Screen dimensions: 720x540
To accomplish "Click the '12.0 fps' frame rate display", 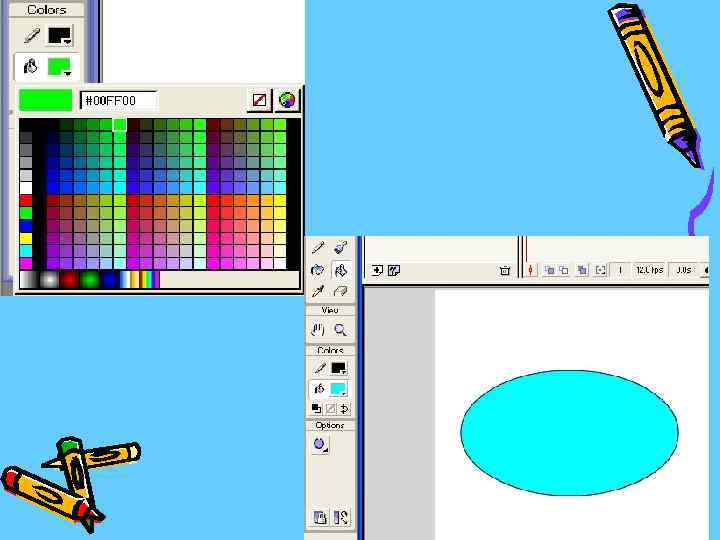I will [649, 270].
